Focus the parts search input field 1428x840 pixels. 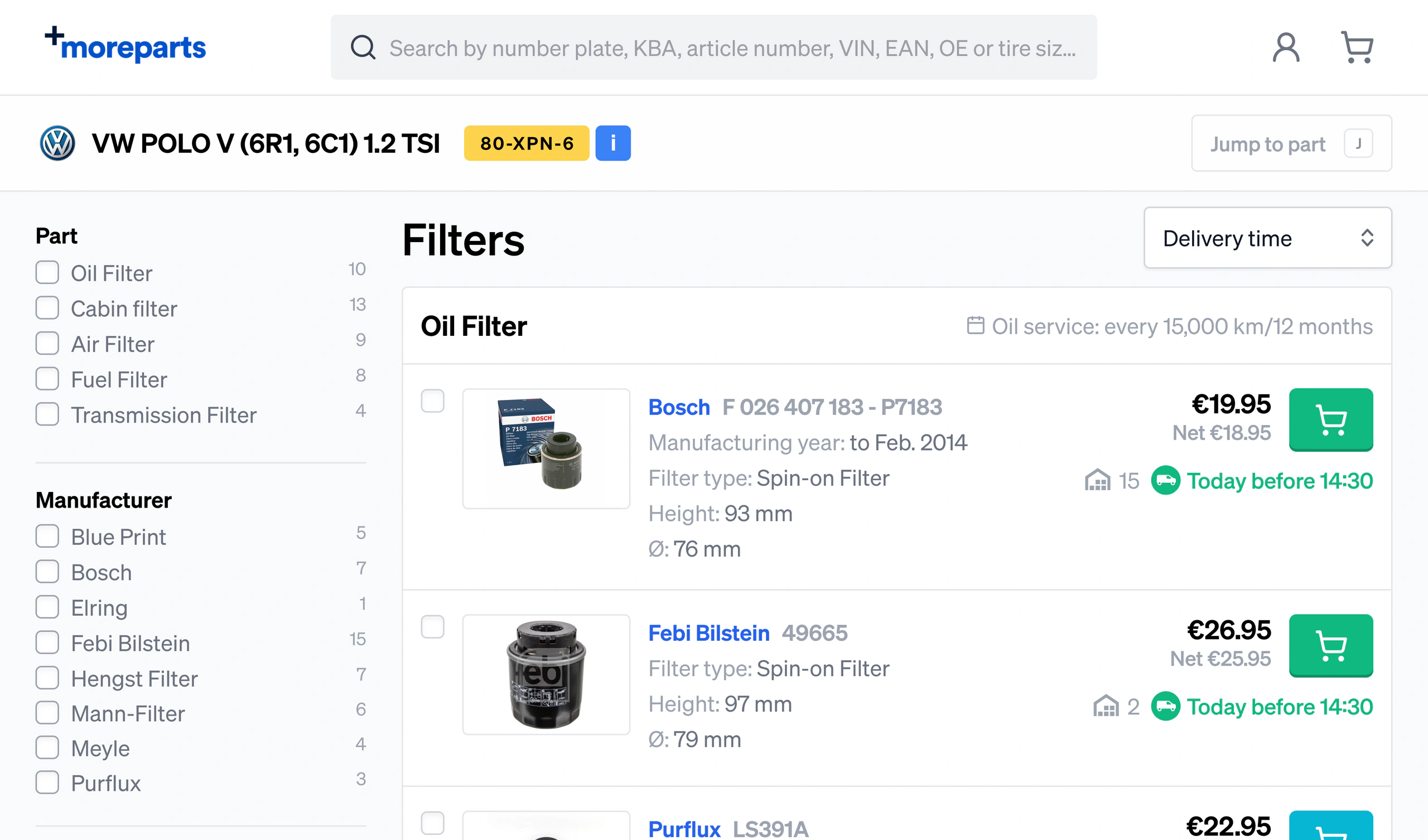[x=714, y=47]
